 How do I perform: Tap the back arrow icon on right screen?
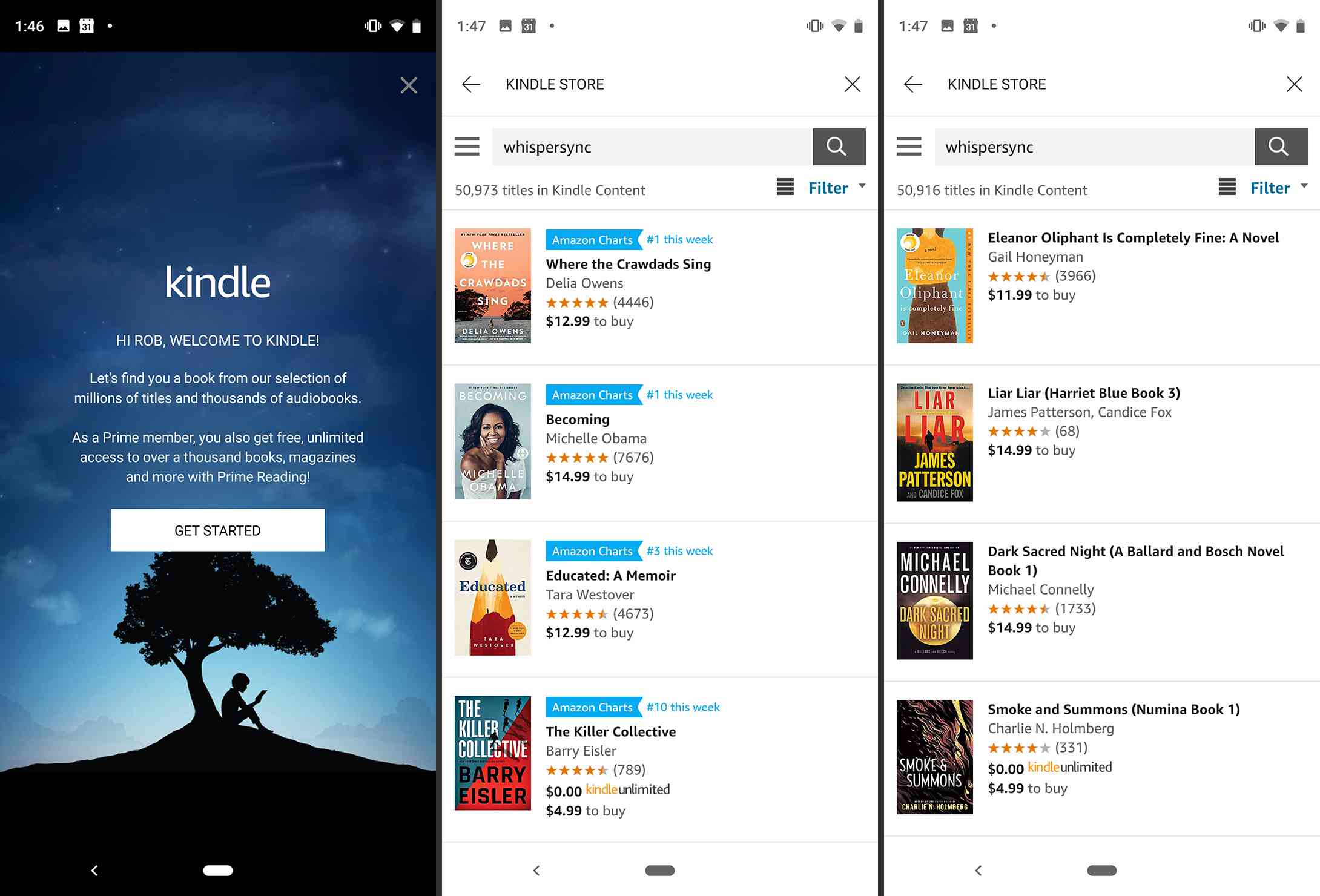(x=912, y=84)
